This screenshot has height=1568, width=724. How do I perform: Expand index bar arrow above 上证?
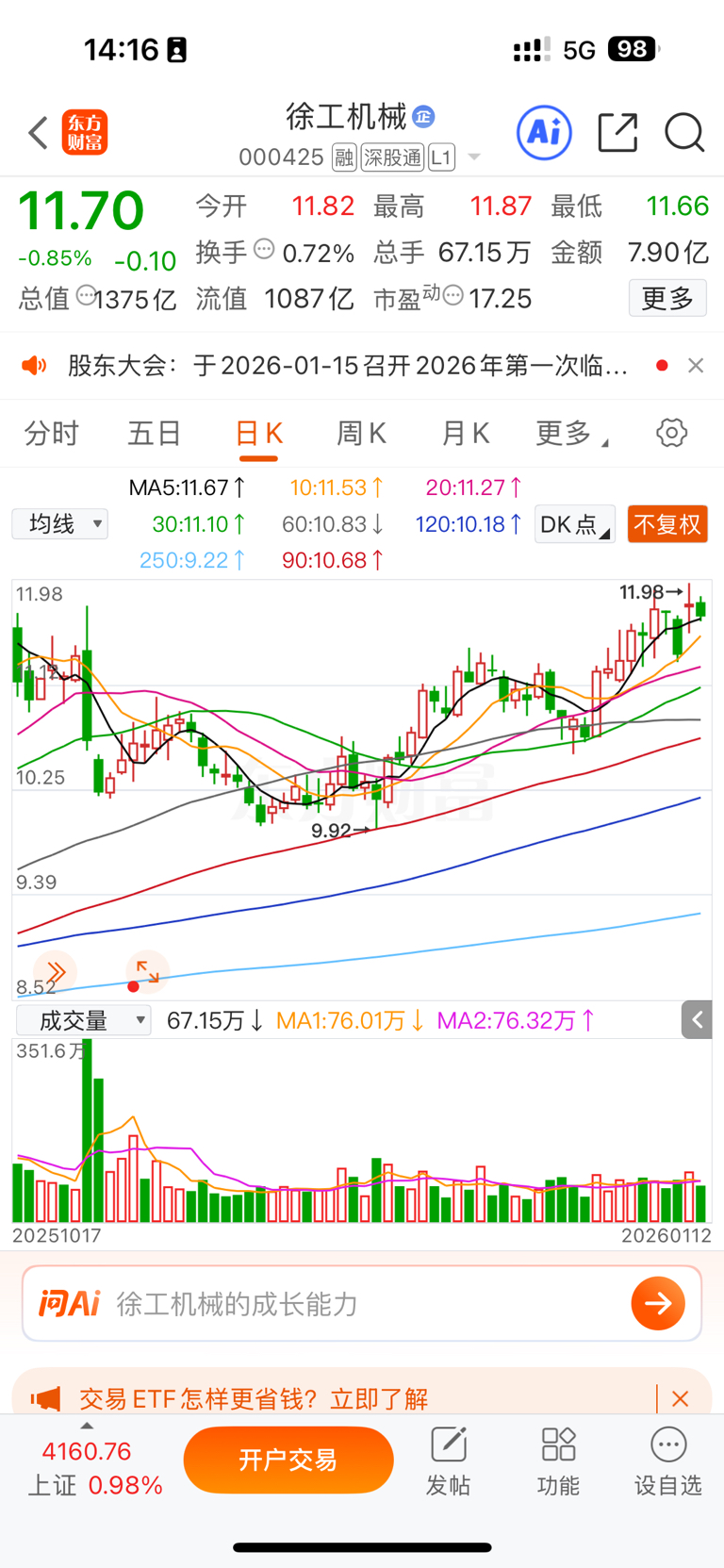point(87,1426)
